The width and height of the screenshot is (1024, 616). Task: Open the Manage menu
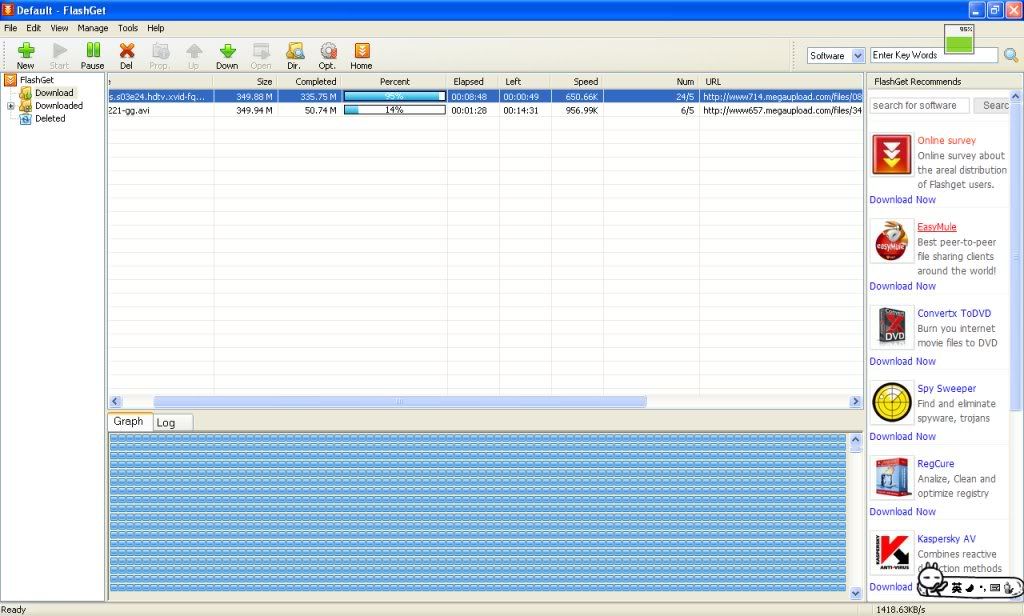tap(93, 28)
